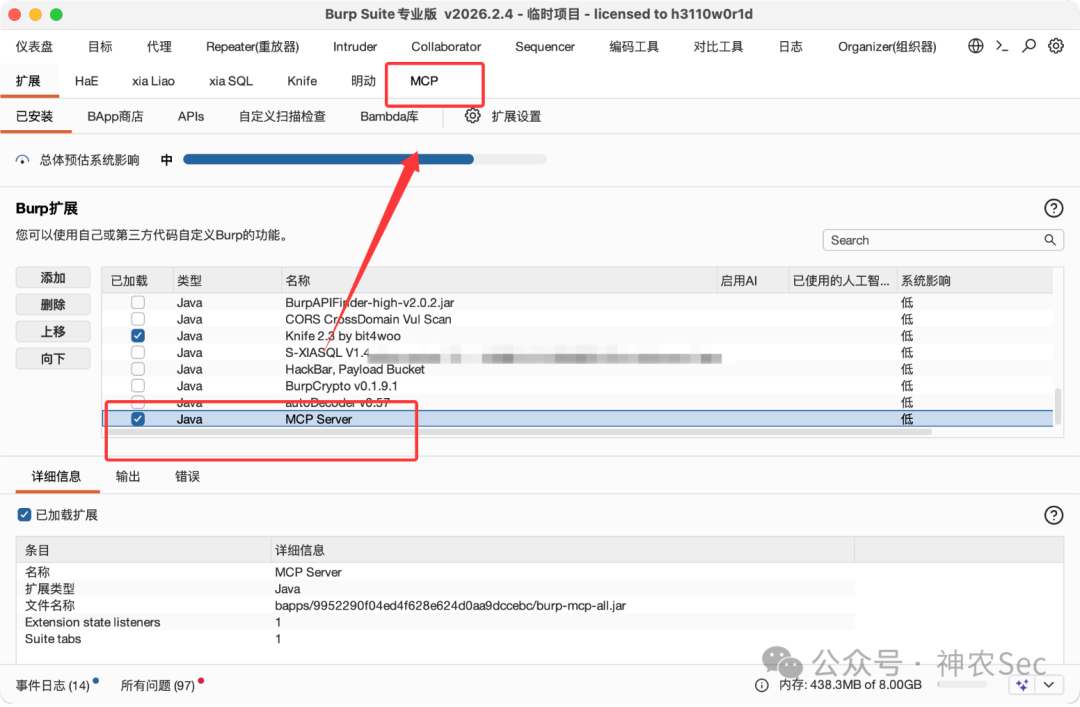Click the info icon beside 内存 status

click(x=761, y=685)
